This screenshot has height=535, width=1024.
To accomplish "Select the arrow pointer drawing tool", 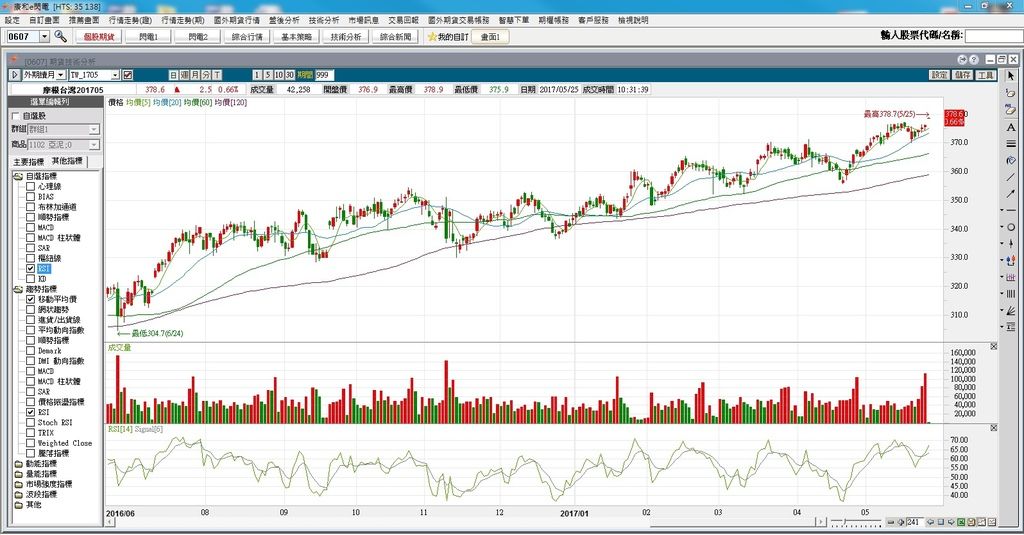I will (x=1011, y=76).
